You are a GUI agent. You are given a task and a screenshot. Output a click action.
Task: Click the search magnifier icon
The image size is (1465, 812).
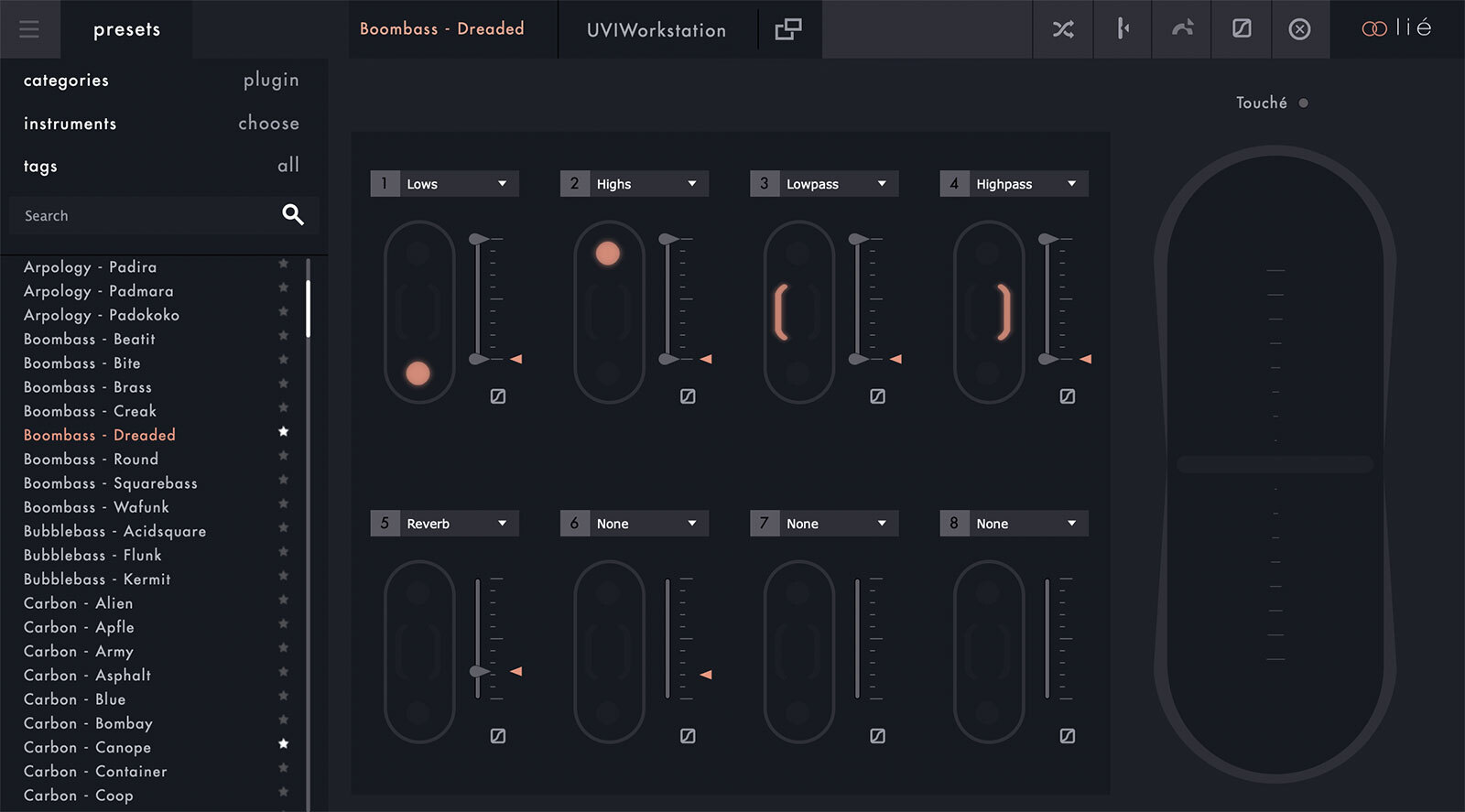coord(292,215)
